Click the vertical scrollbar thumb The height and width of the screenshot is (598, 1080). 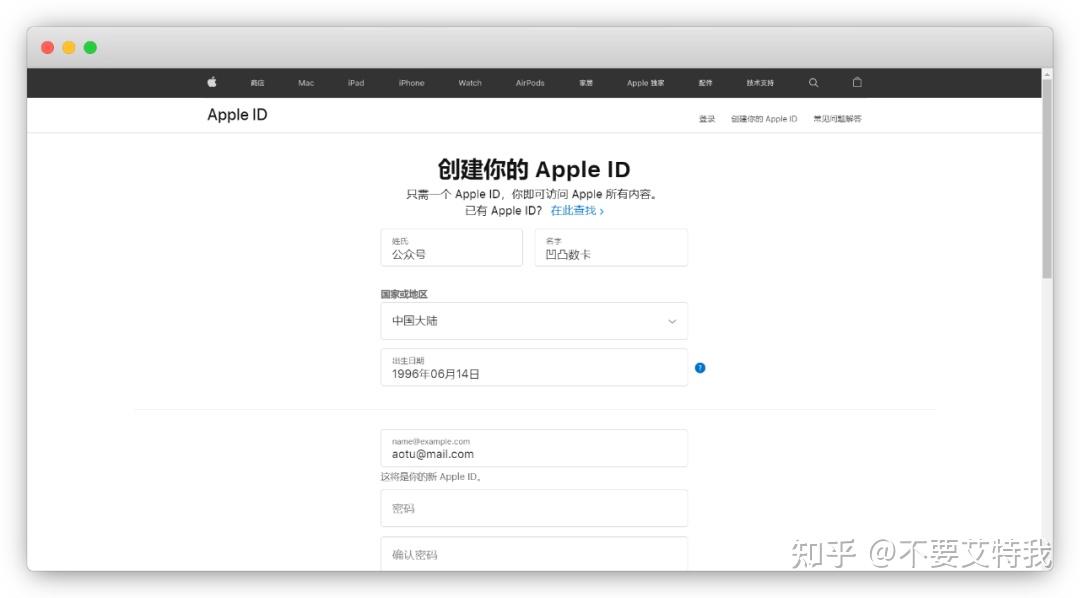1047,179
